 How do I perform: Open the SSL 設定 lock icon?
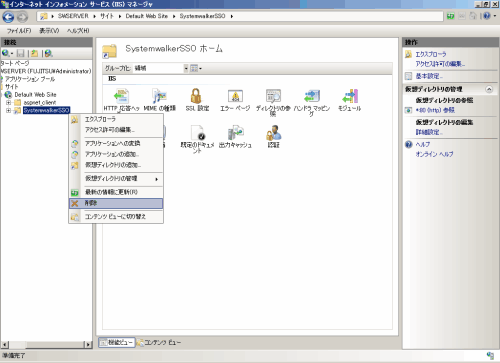197,96
